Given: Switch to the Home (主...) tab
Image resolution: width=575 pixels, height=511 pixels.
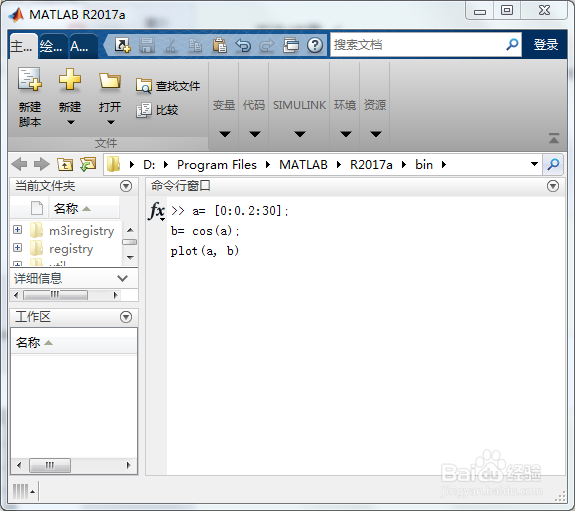Looking at the screenshot, I should click(x=23, y=46).
